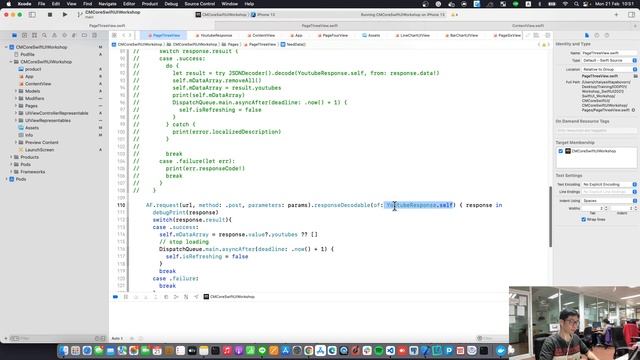Pause program execution in debug bar

click(126, 297)
